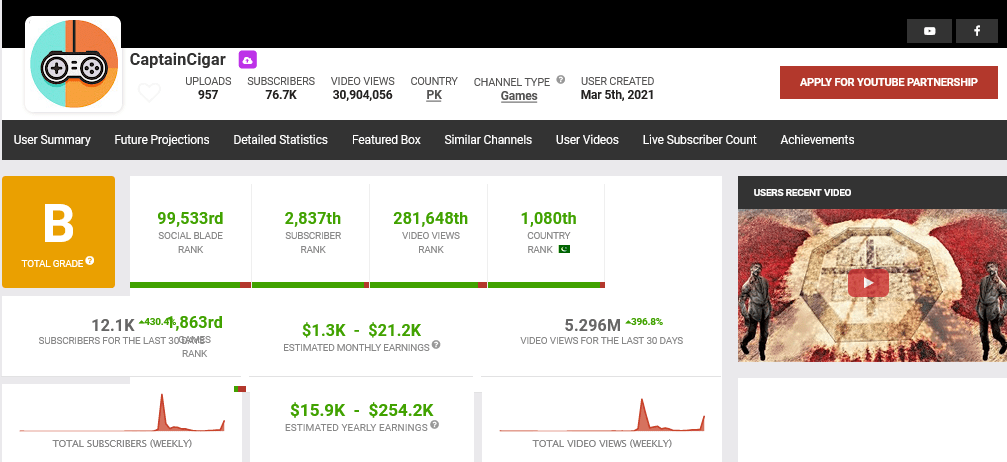Click the 1,080th country rank
Viewport: 1007px width, 462px height.
(548, 218)
